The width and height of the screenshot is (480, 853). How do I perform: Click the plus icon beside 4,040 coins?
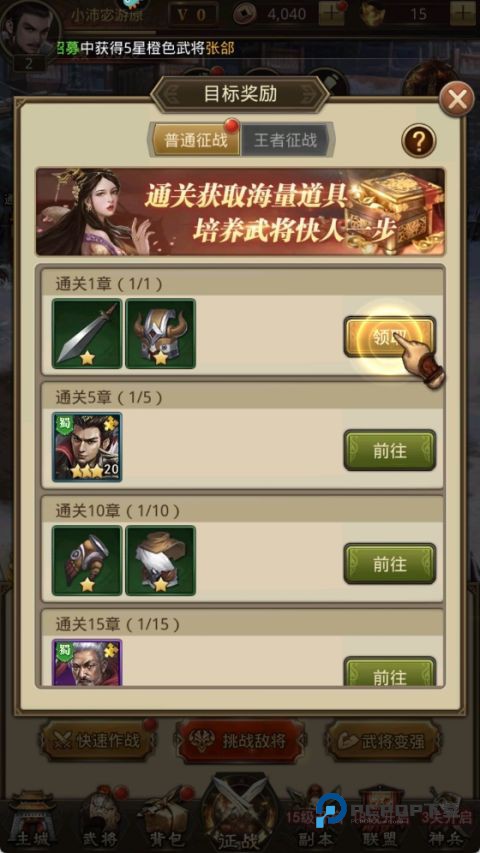click(x=331, y=14)
